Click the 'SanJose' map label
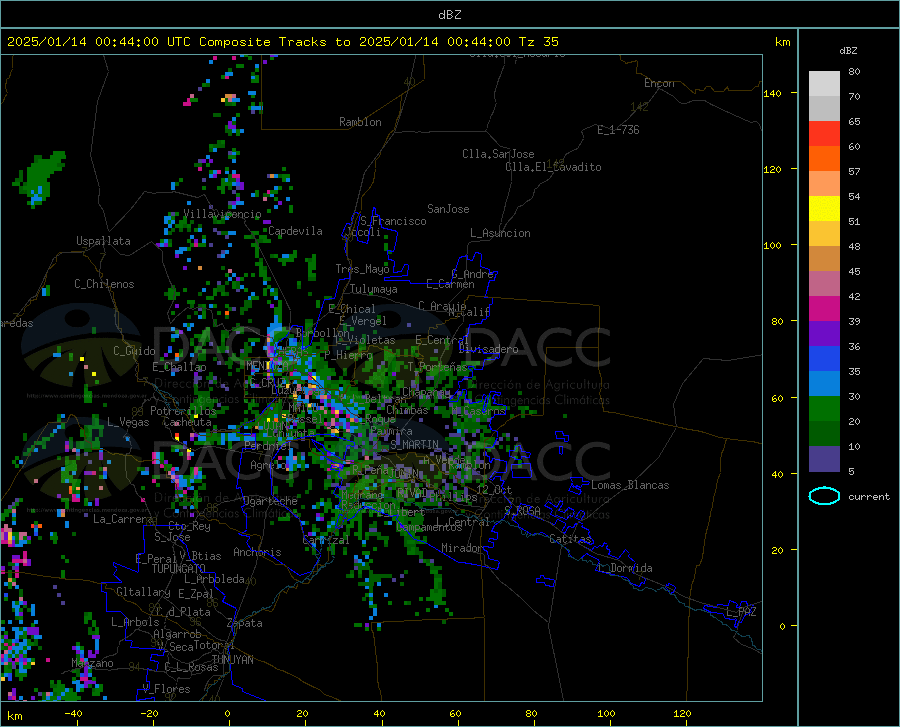The height and width of the screenshot is (727, 900). point(448,209)
